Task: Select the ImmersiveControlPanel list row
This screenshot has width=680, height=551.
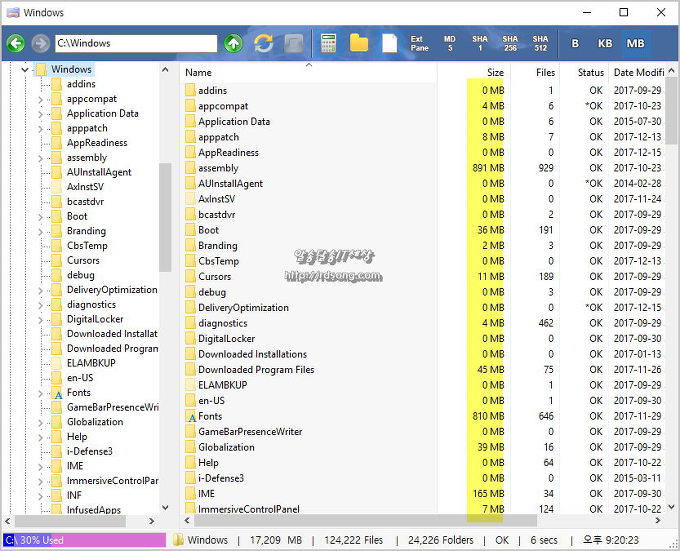Action: [x=423, y=509]
